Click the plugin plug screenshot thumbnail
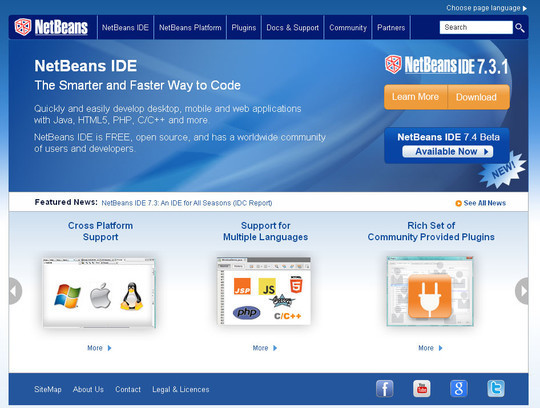 pyautogui.click(x=430, y=291)
